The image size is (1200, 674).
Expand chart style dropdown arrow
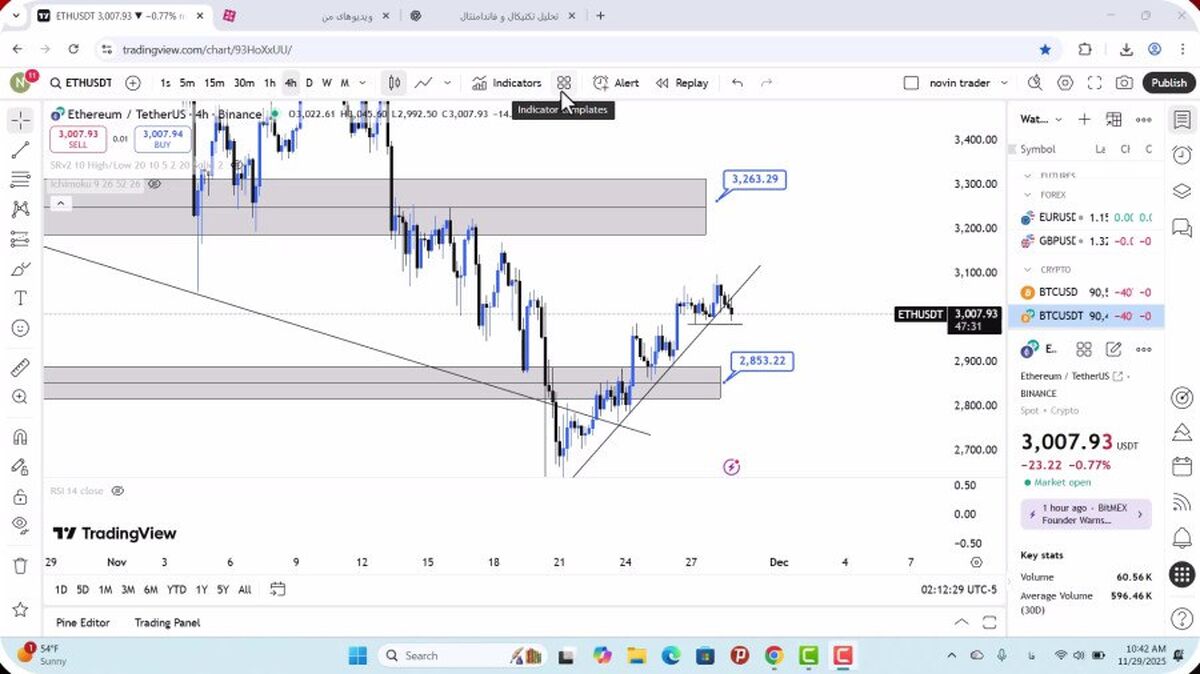click(447, 83)
